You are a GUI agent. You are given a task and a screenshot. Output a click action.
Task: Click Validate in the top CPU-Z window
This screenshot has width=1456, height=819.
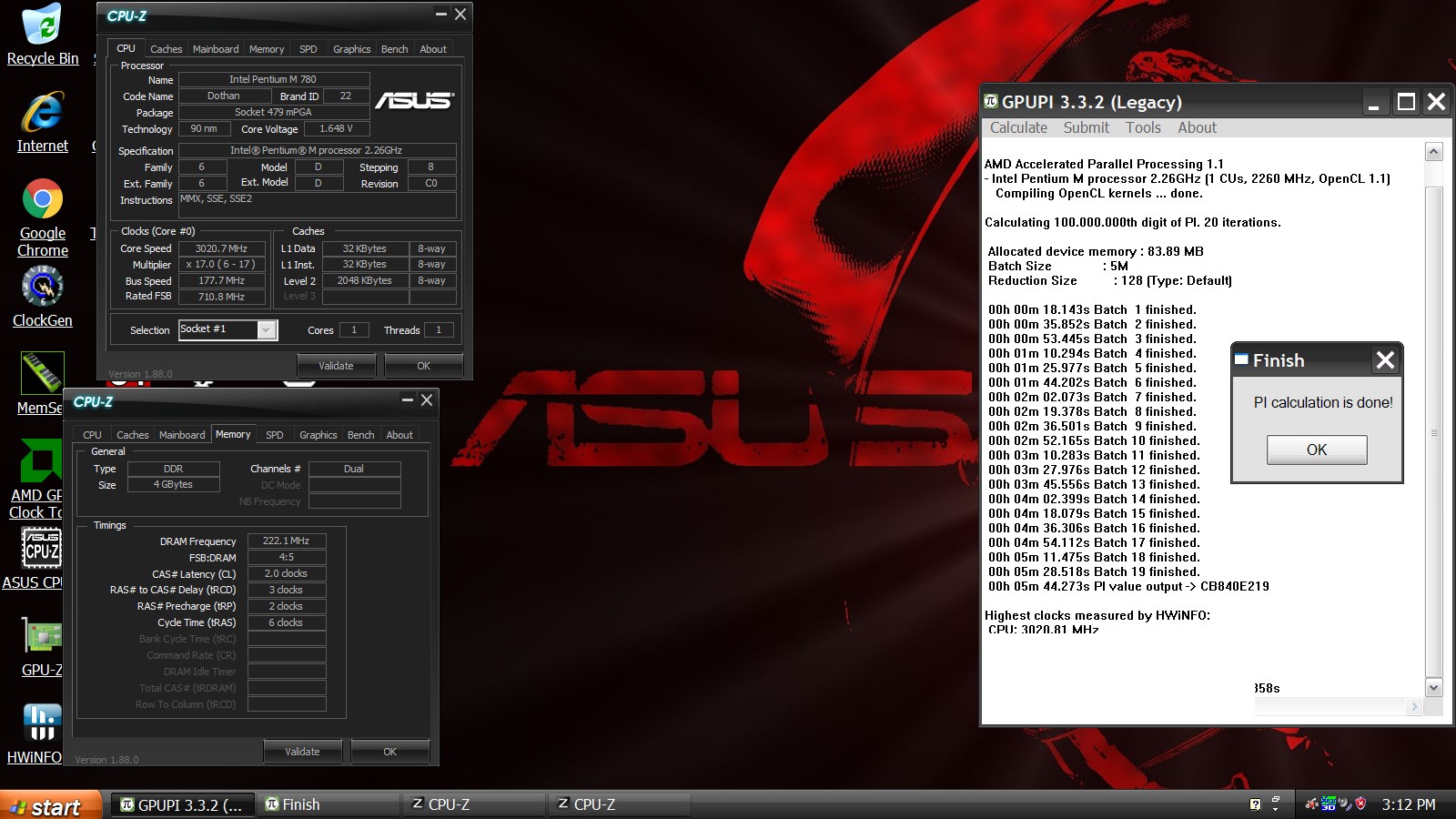pos(336,366)
